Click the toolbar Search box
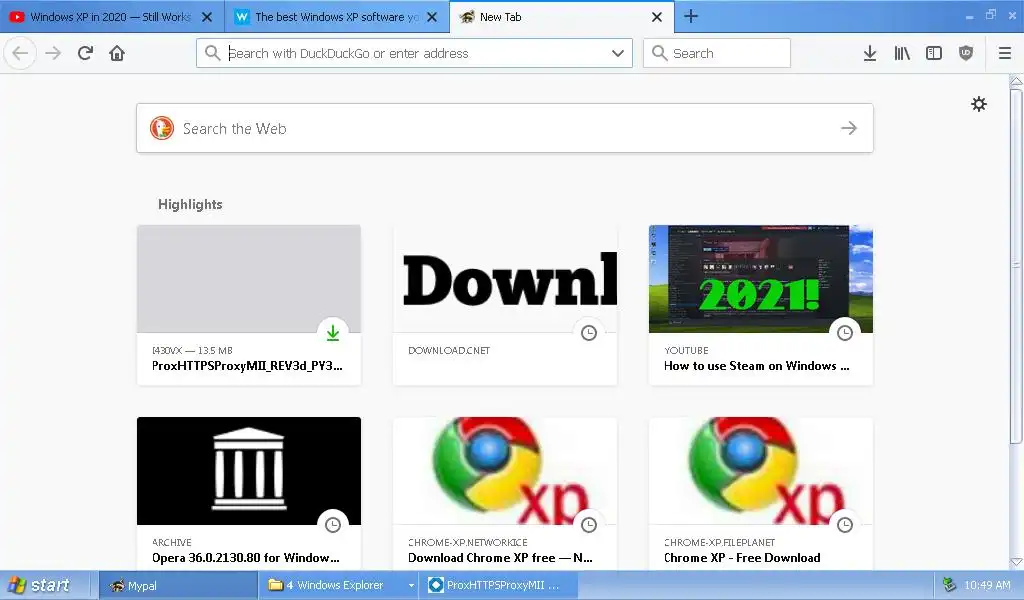The height and width of the screenshot is (600, 1024). pyautogui.click(x=716, y=53)
